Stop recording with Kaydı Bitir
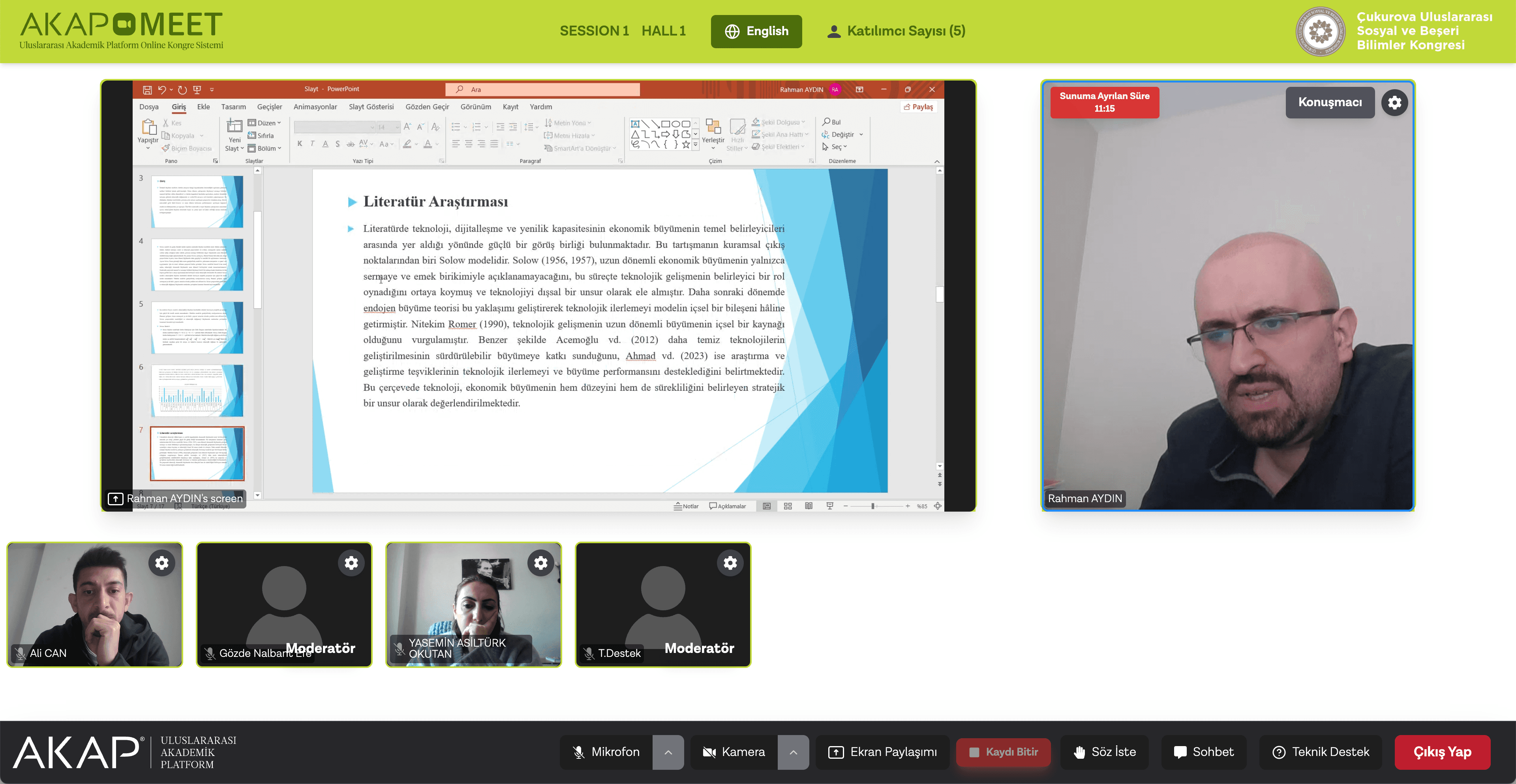This screenshot has height=784, width=1516. click(x=1004, y=752)
